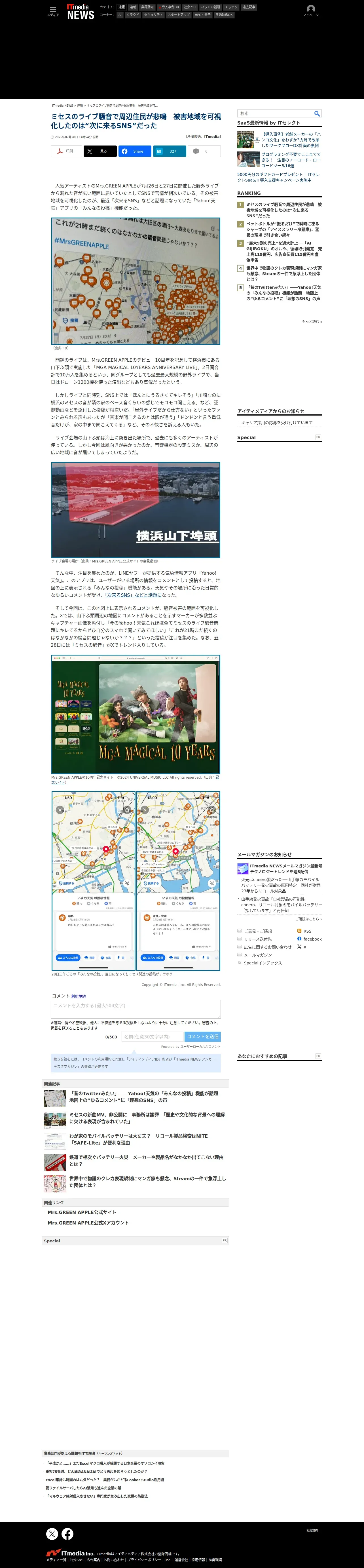Open Mrs.GREEN APPLE公式サイト link
The width and height of the screenshot is (364, 1568).
82,1212
